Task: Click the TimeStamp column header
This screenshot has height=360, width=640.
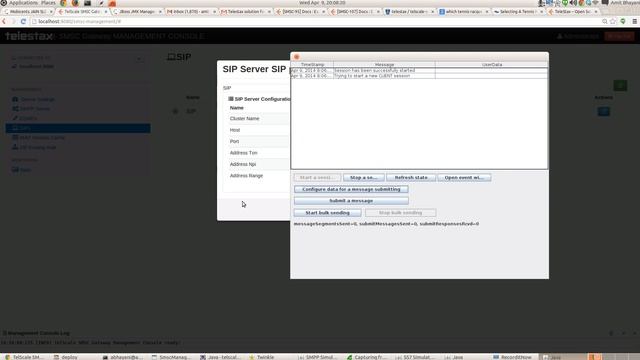Action: coord(312,64)
